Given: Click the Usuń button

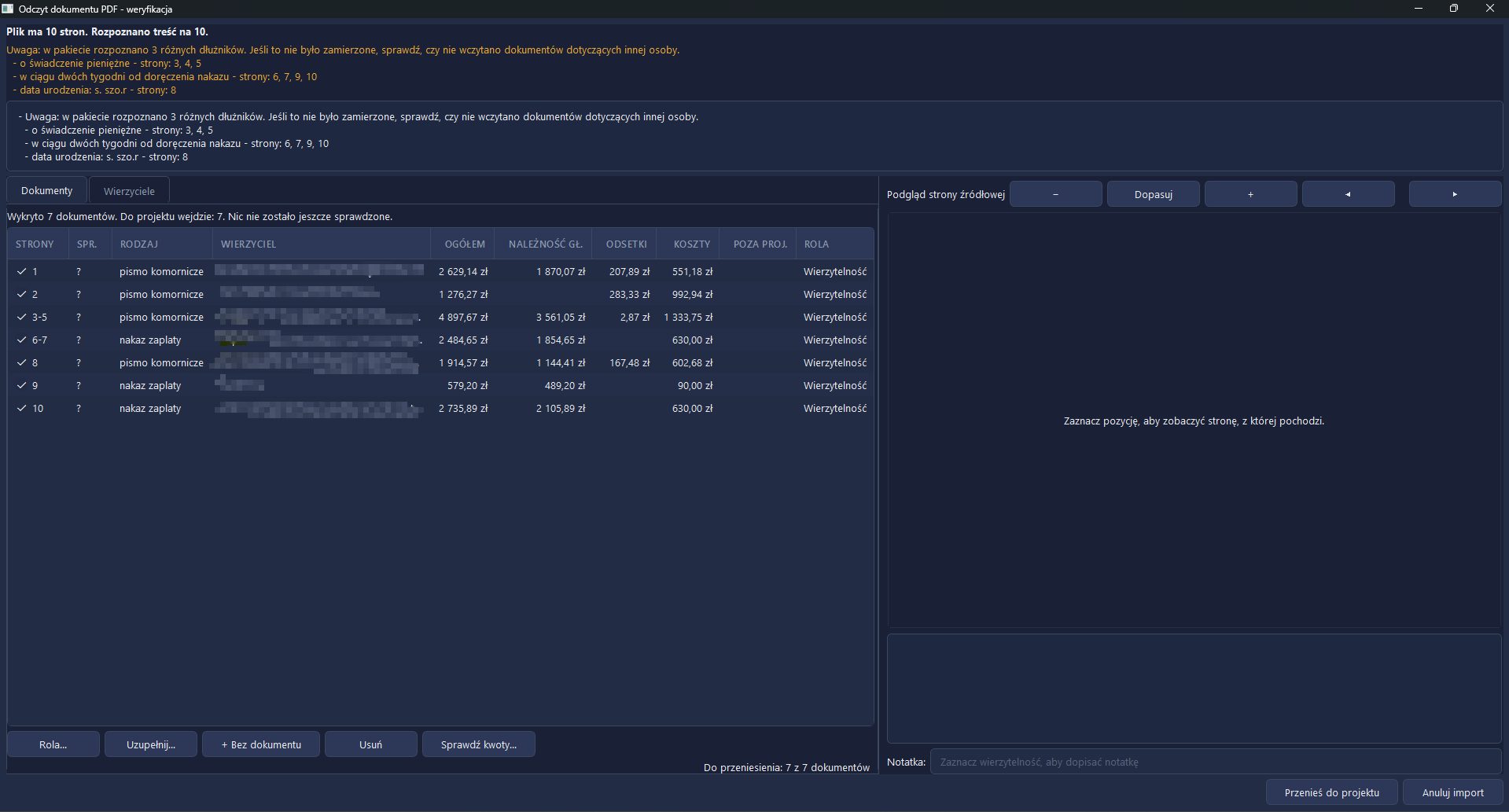Looking at the screenshot, I should (371, 744).
